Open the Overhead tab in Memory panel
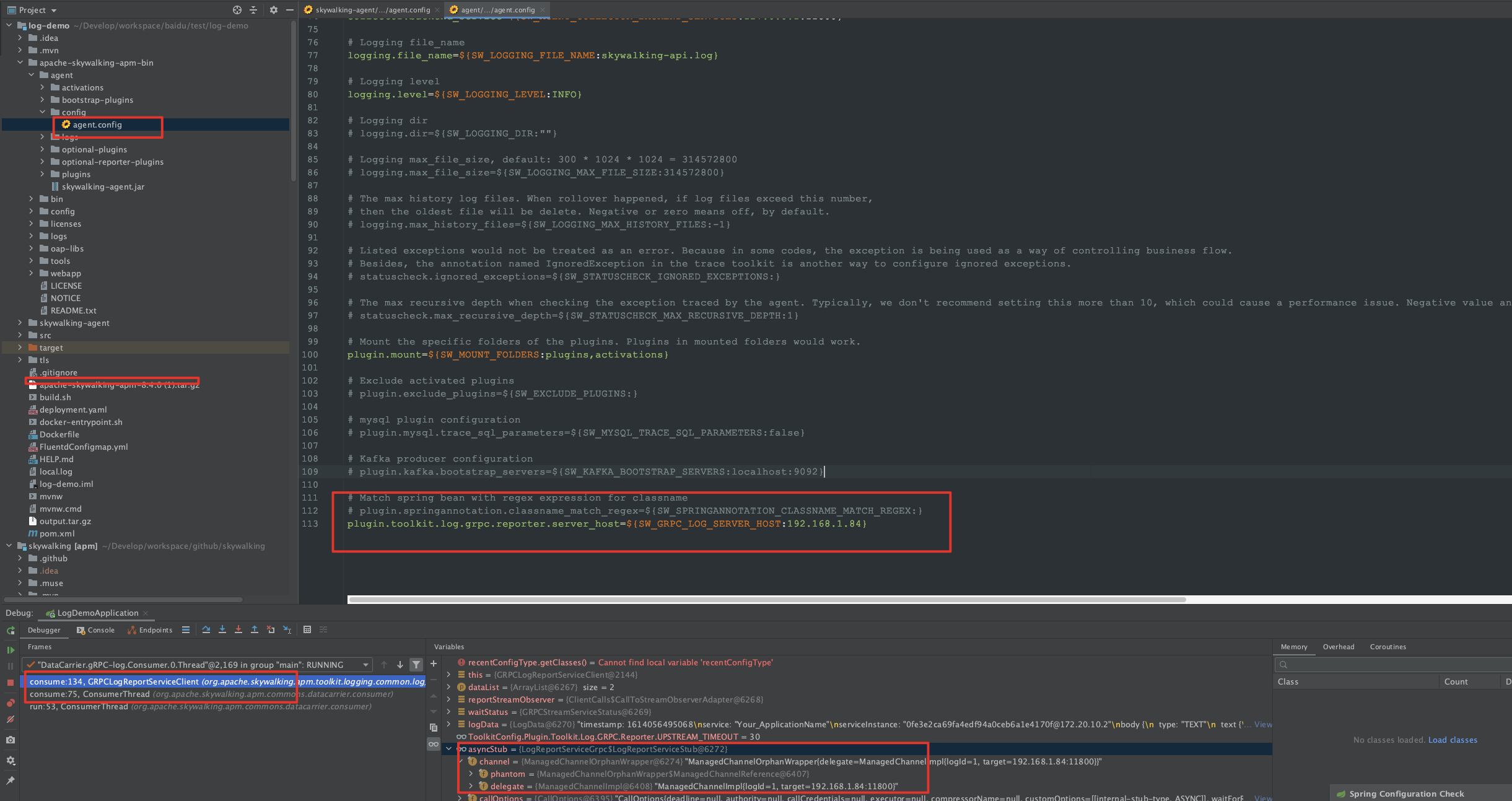 (x=1339, y=647)
